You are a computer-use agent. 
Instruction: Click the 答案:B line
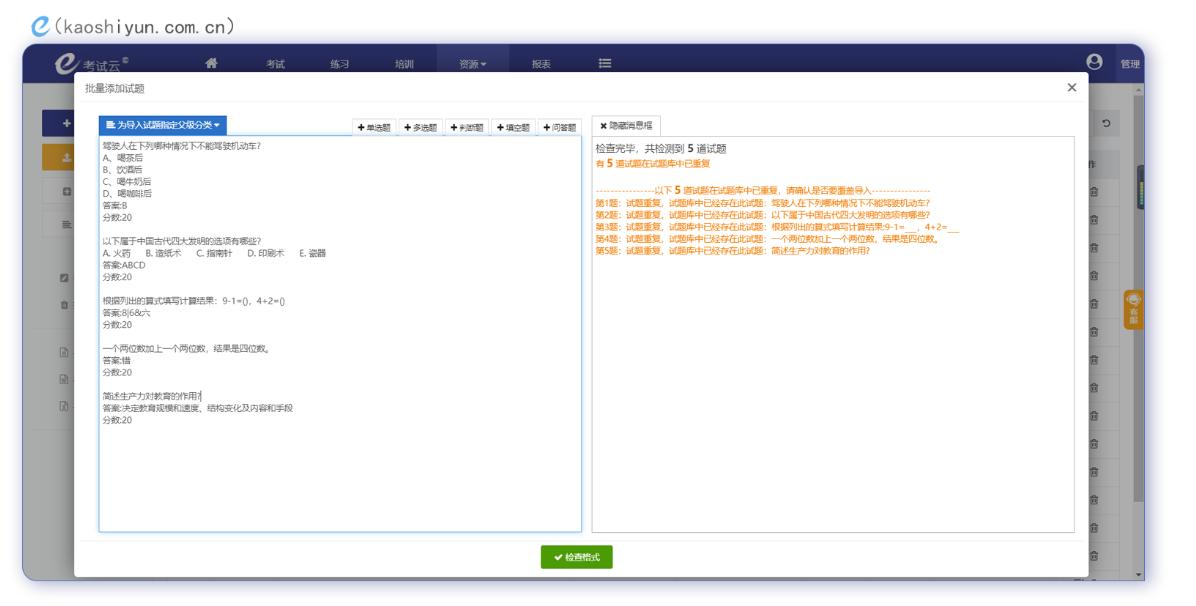click(115, 205)
